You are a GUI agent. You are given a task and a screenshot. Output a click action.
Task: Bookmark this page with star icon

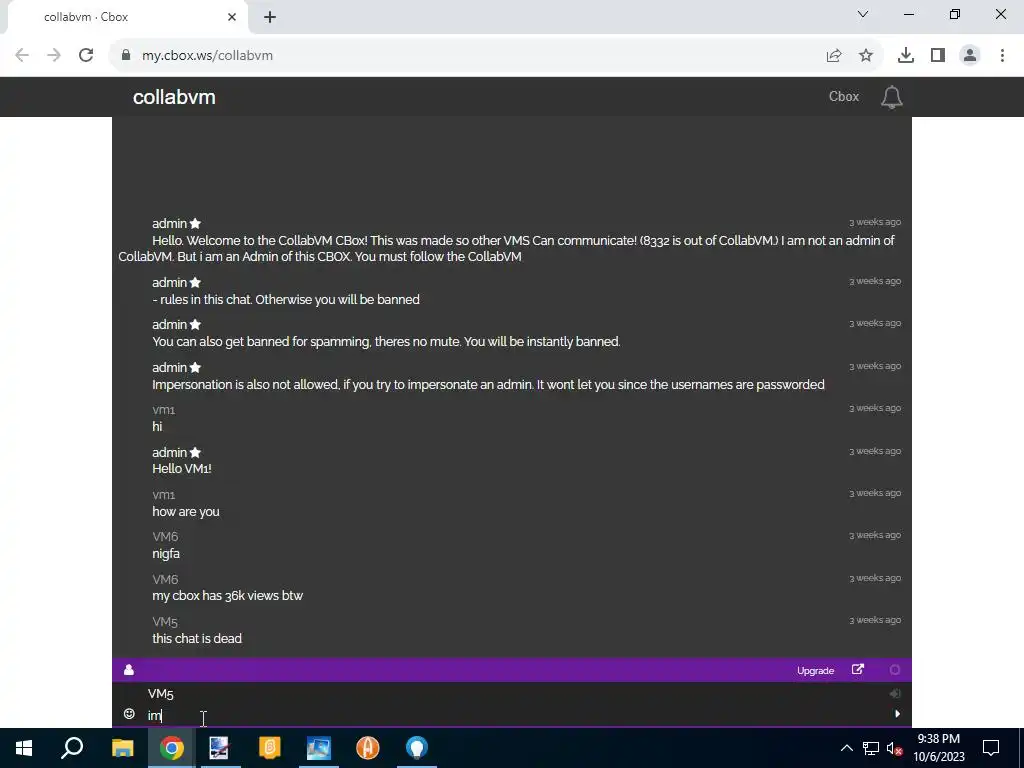click(865, 56)
